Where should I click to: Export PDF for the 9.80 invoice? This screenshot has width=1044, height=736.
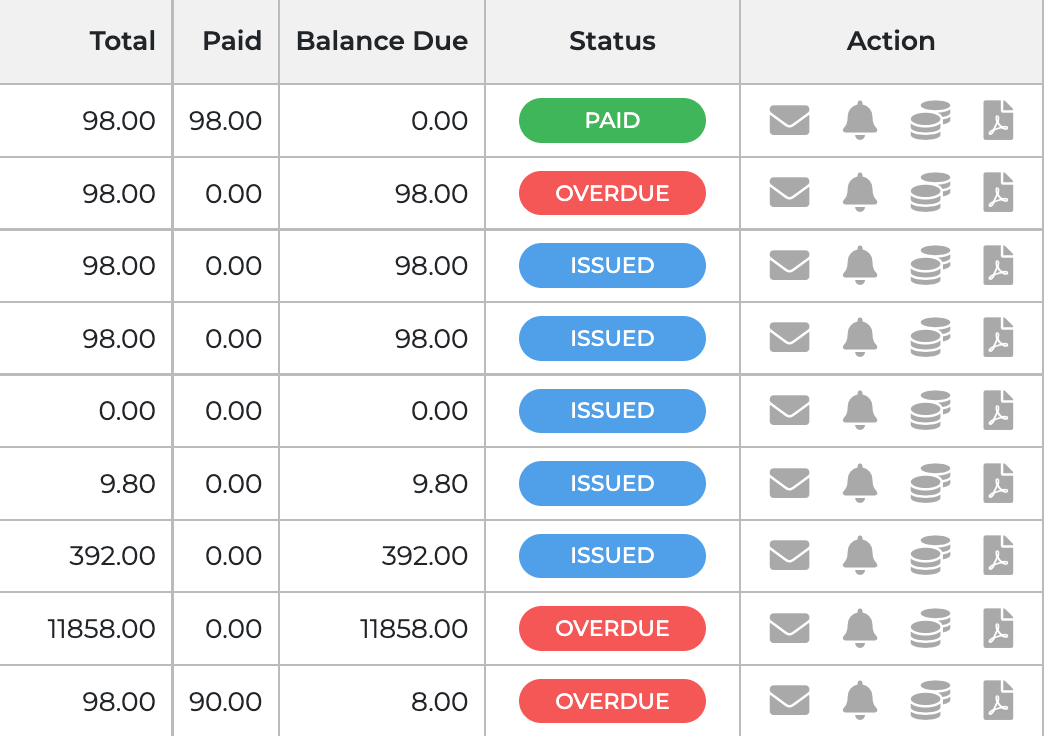(998, 484)
